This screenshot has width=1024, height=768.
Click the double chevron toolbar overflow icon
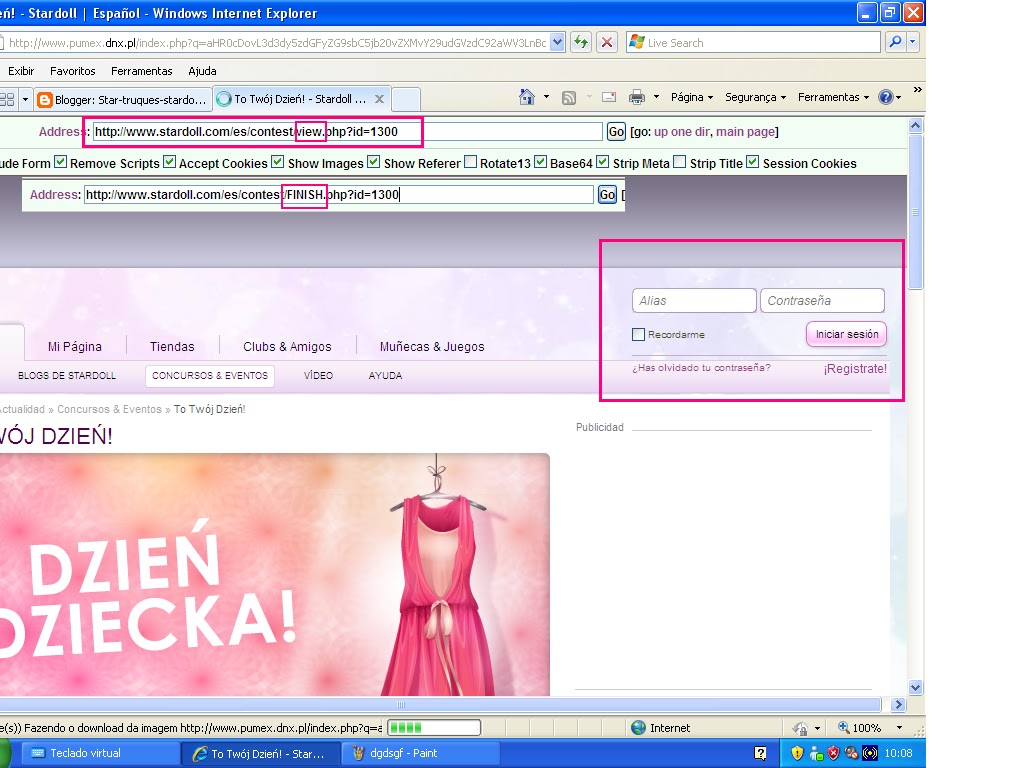pyautogui.click(x=918, y=89)
